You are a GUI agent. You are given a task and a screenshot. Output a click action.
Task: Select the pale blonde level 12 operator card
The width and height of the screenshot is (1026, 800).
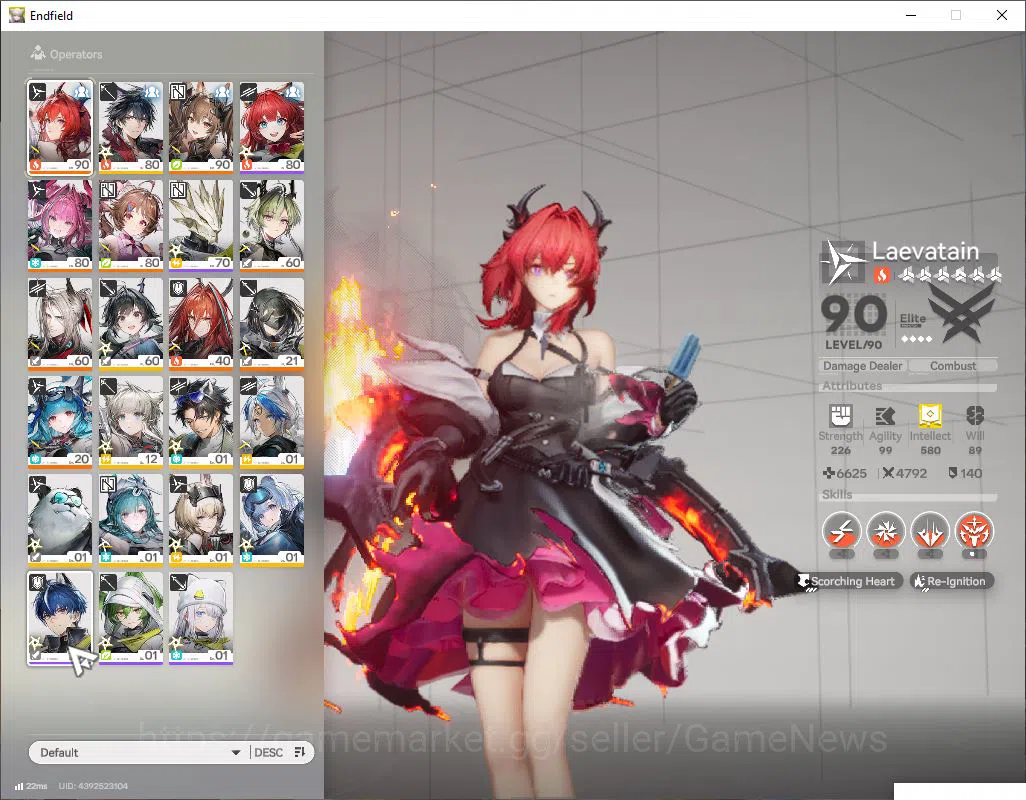(131, 422)
